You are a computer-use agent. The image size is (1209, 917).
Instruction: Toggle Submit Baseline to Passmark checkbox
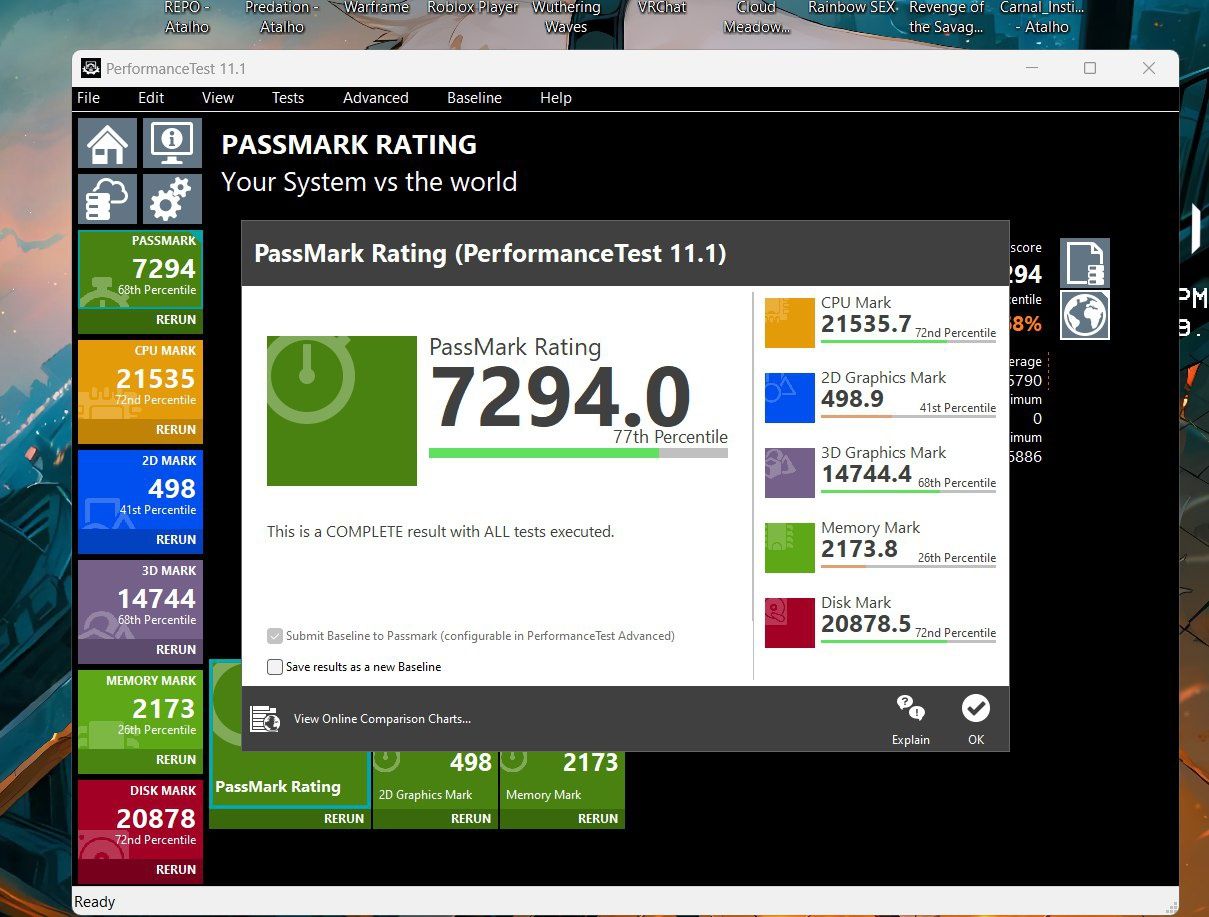(275, 636)
